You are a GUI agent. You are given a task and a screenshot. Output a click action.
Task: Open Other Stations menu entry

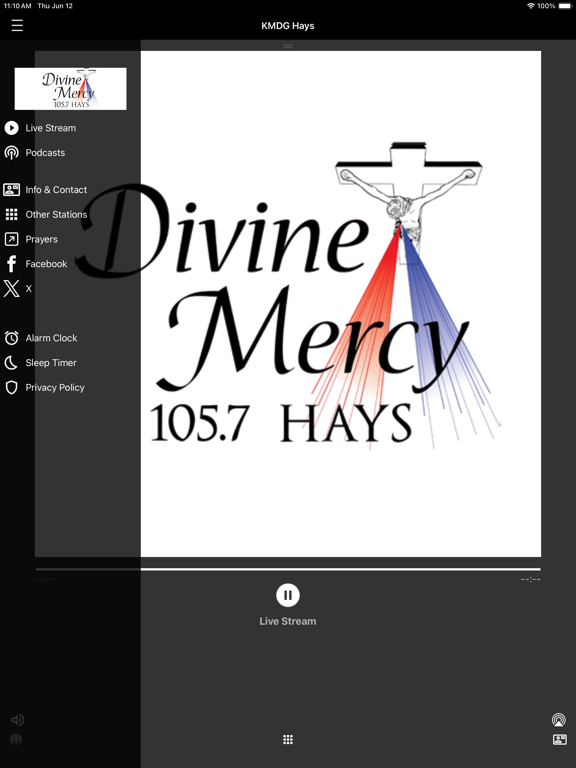[56, 215]
